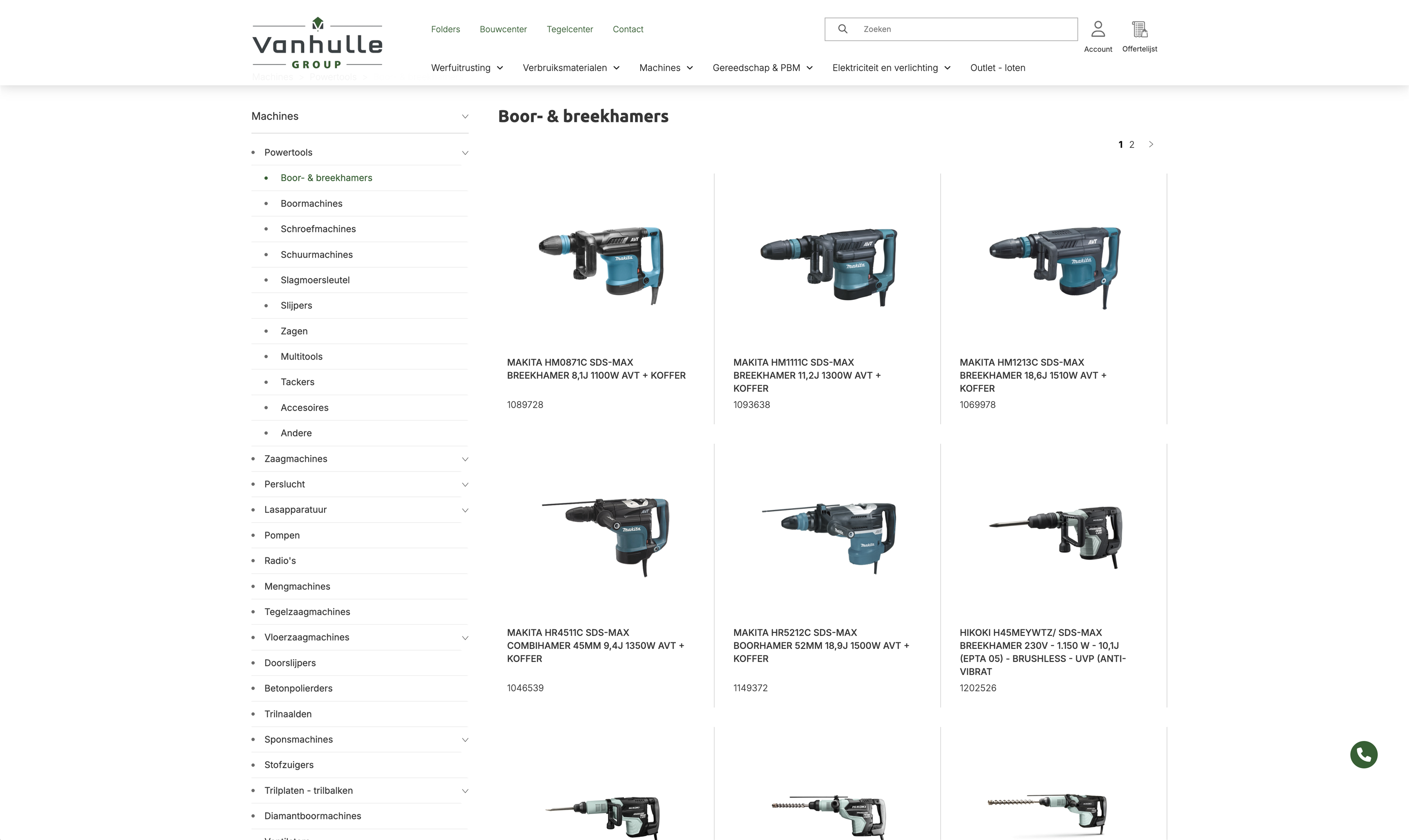Go to page 2 of results

point(1132,145)
